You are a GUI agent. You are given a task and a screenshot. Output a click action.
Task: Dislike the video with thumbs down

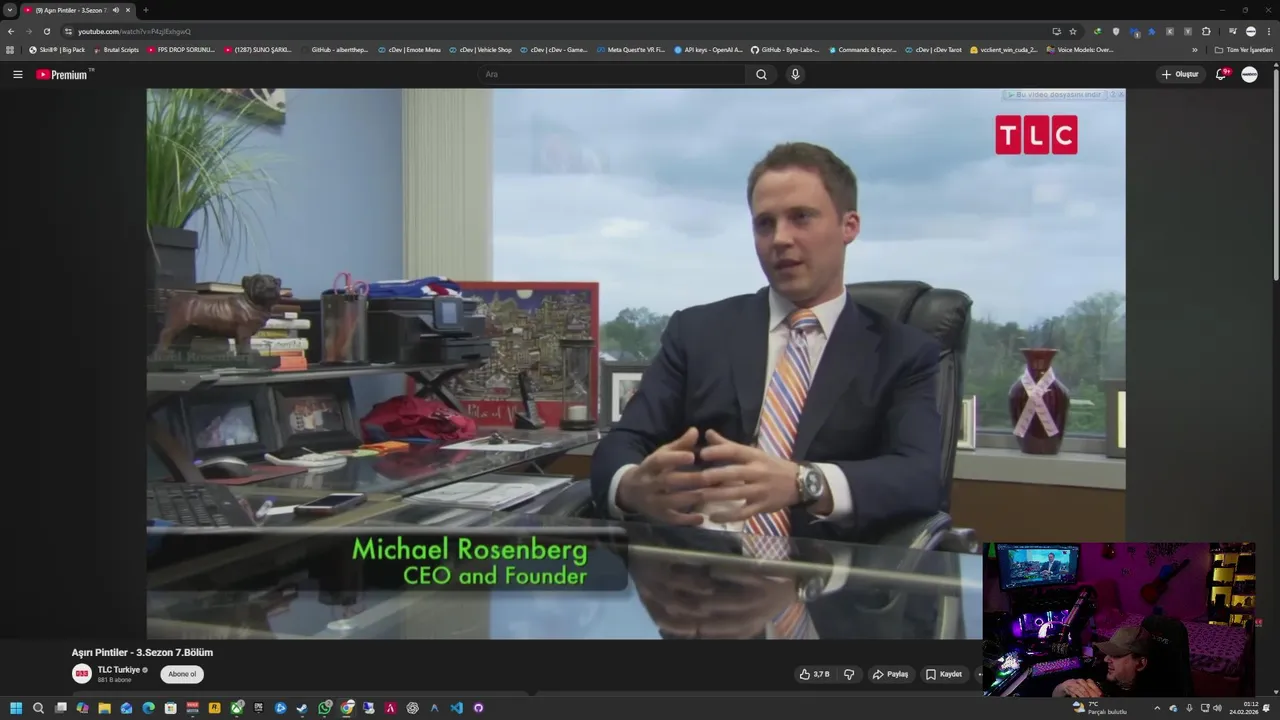(849, 674)
